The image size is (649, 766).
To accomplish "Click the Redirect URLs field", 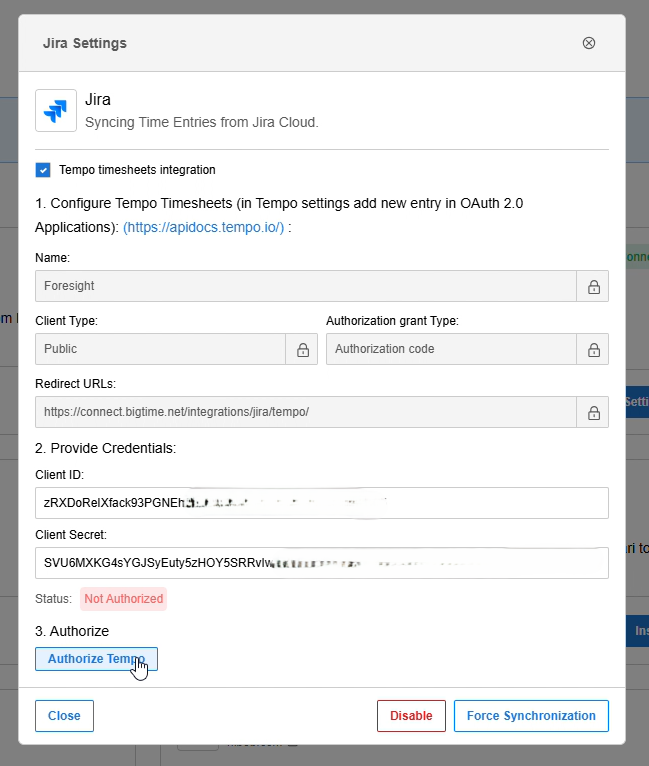I will [x=306, y=412].
